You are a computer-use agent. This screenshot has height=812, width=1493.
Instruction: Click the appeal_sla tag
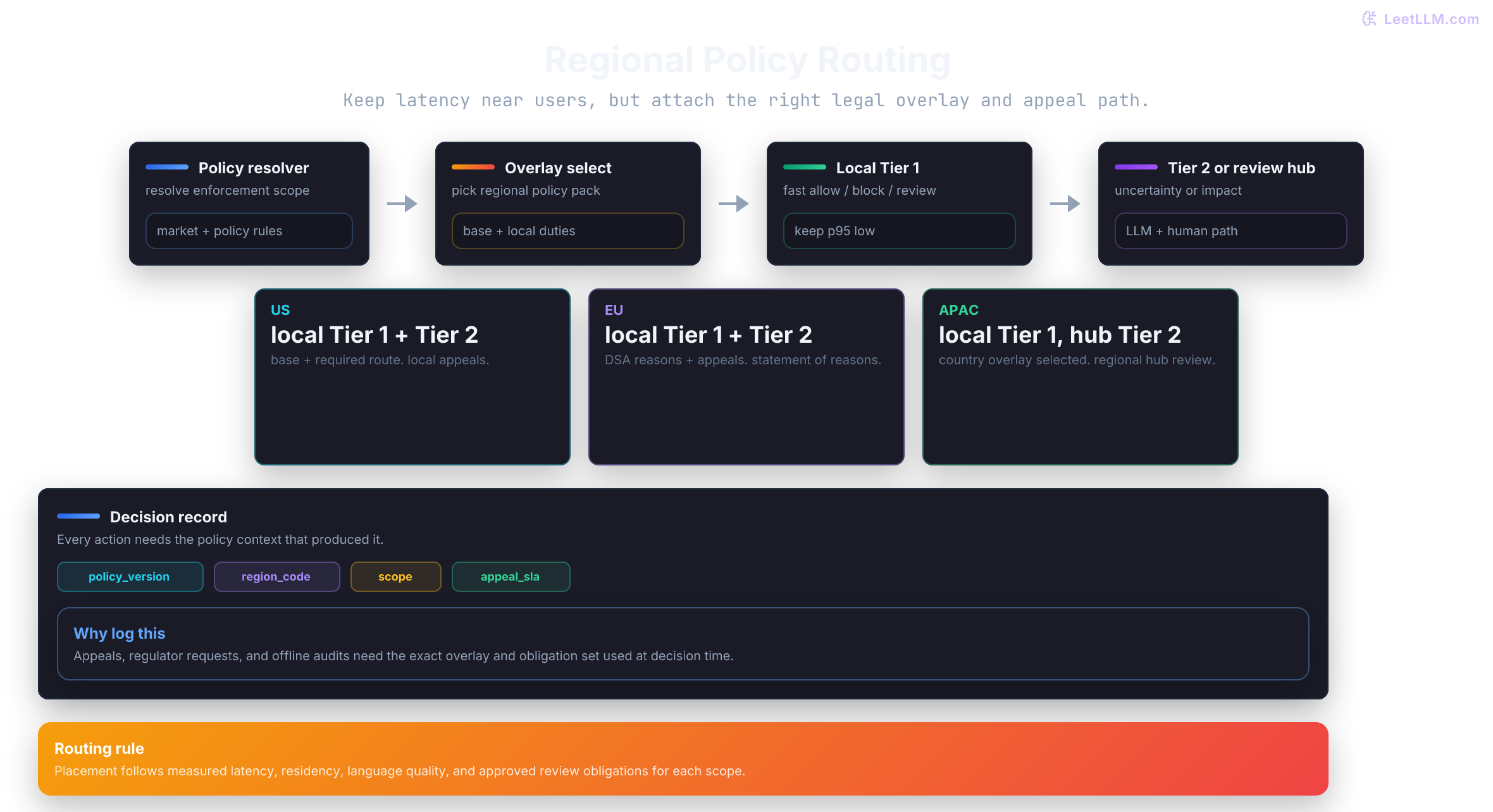point(511,577)
